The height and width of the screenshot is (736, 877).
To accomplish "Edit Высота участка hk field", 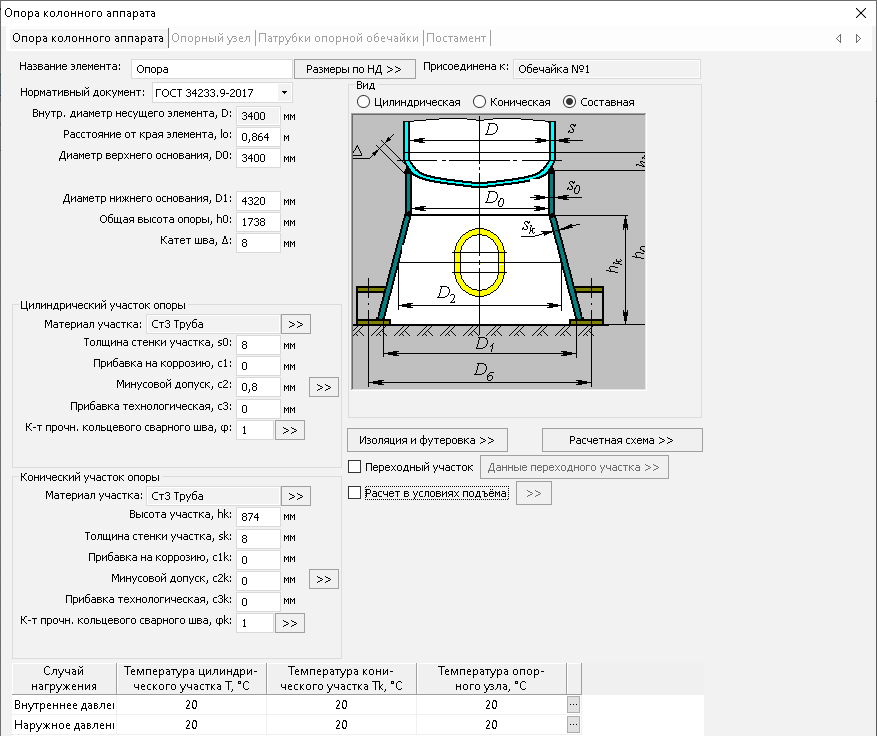I will pos(258,517).
